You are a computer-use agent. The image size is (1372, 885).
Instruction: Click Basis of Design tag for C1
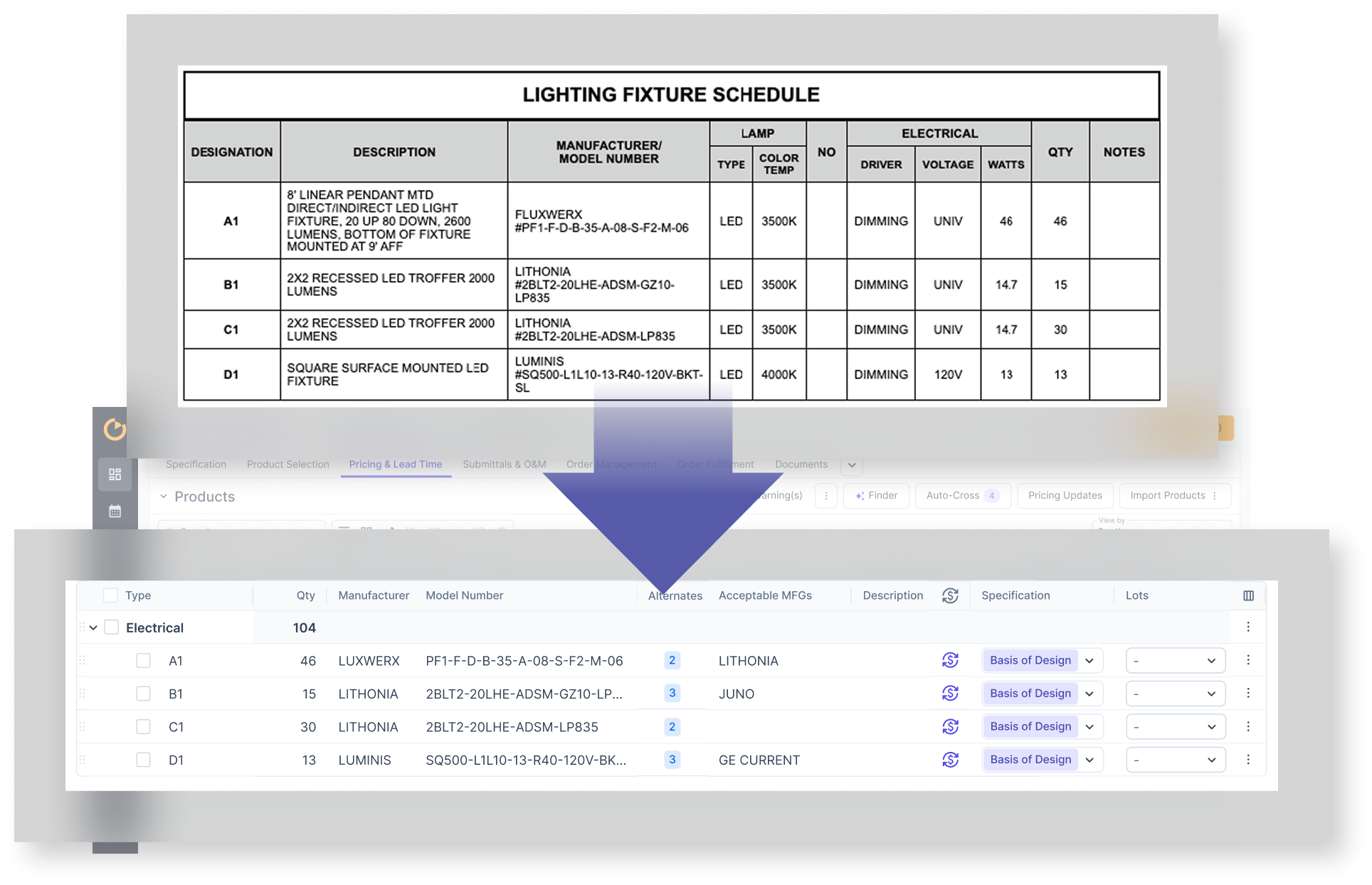(1030, 726)
